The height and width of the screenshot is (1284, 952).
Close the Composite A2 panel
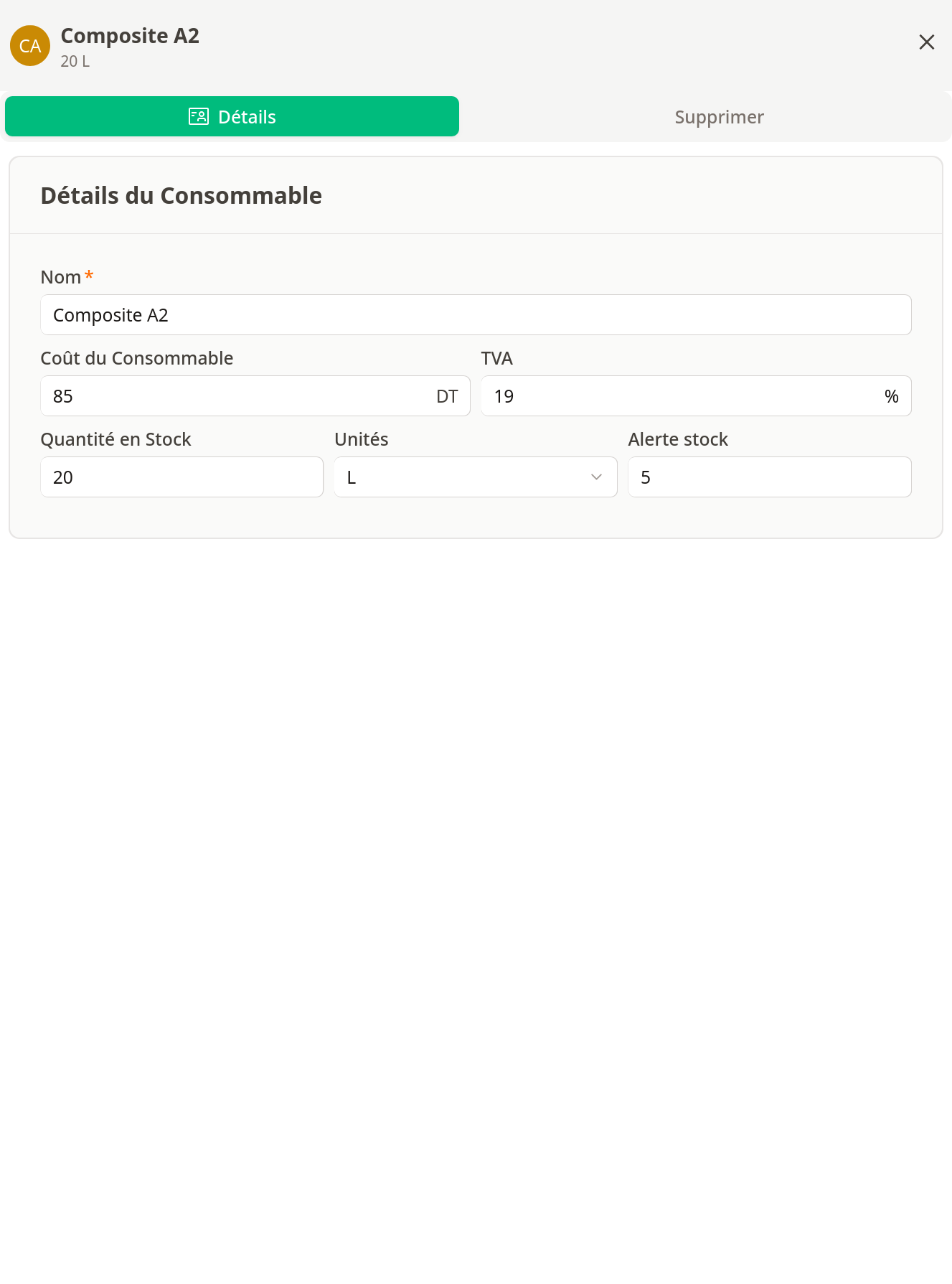[927, 42]
